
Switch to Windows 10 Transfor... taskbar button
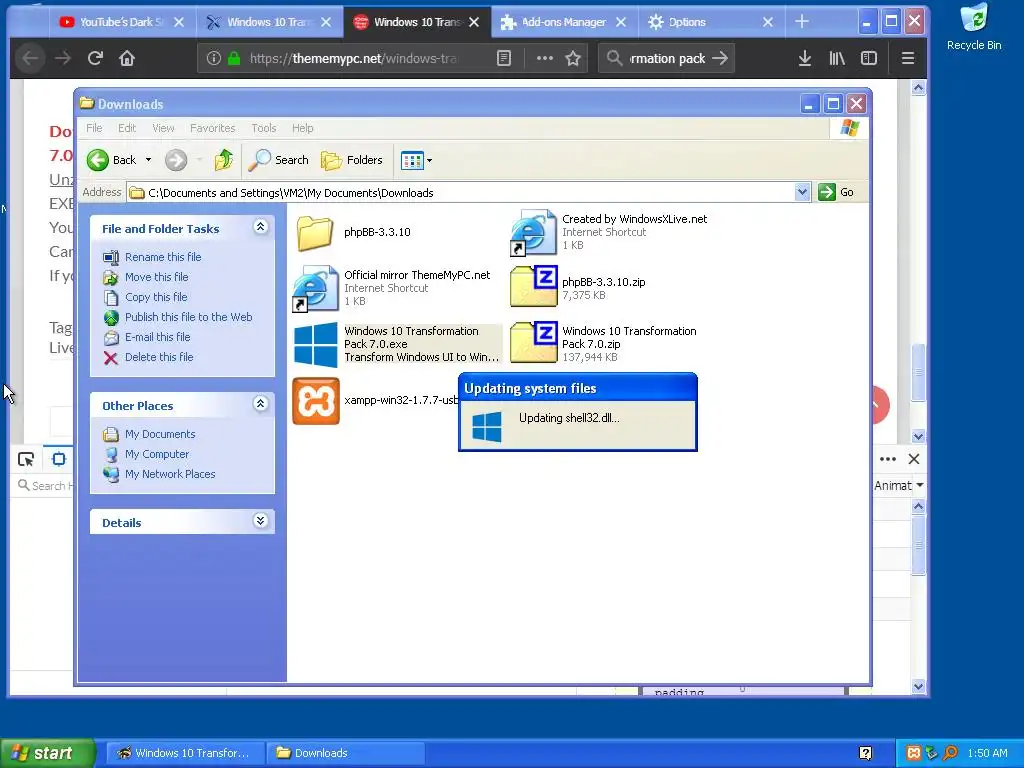point(186,753)
